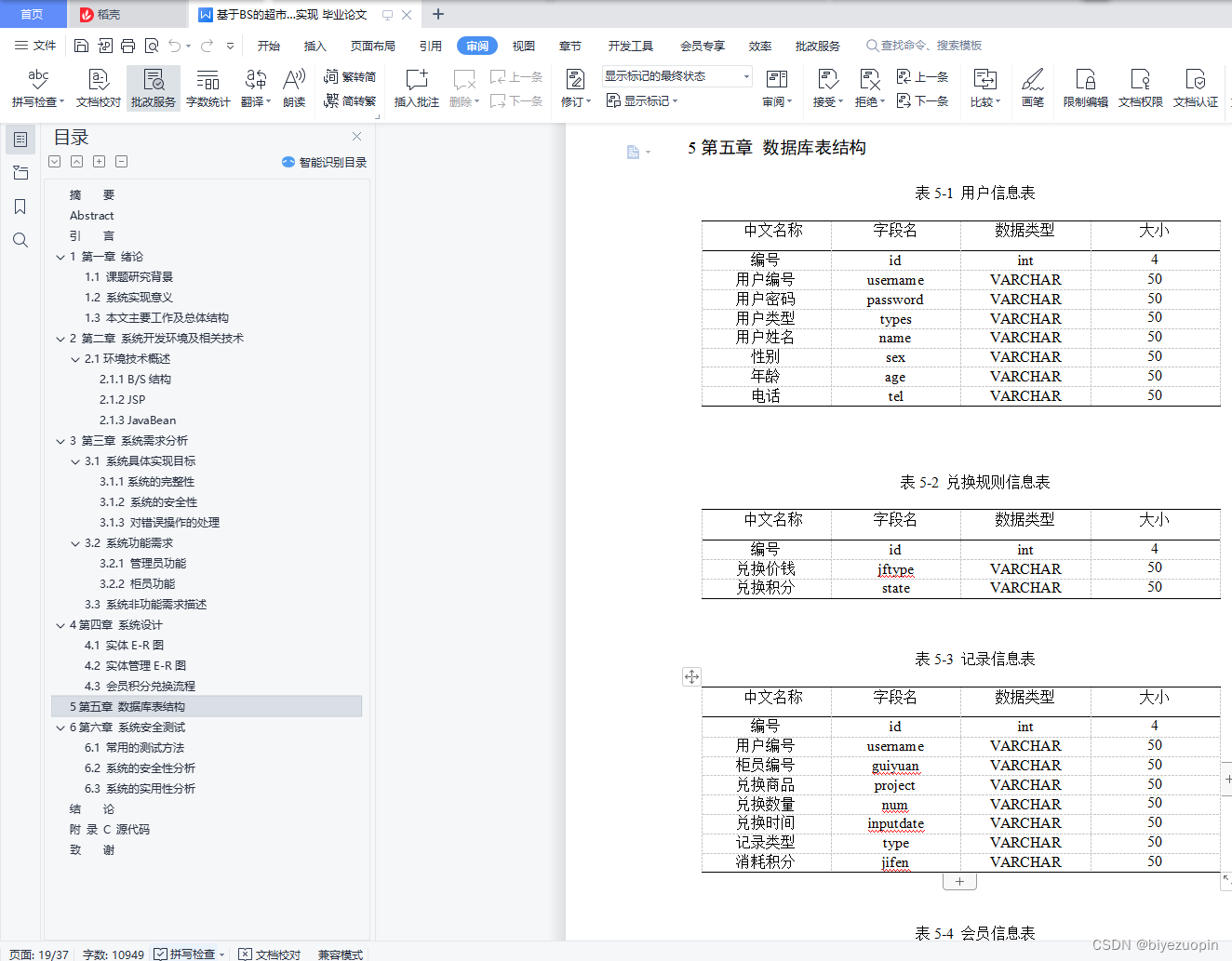Select the ink pen tool (画笔)
Image resolution: width=1232 pixels, height=961 pixels.
coord(1033,88)
